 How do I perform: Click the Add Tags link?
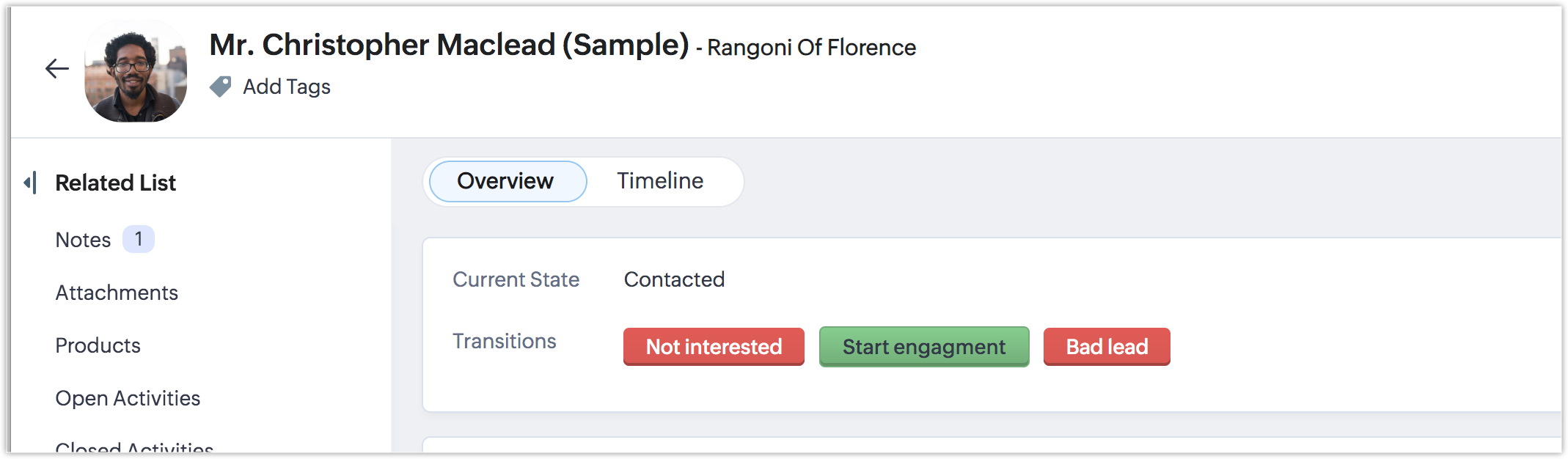tap(287, 87)
